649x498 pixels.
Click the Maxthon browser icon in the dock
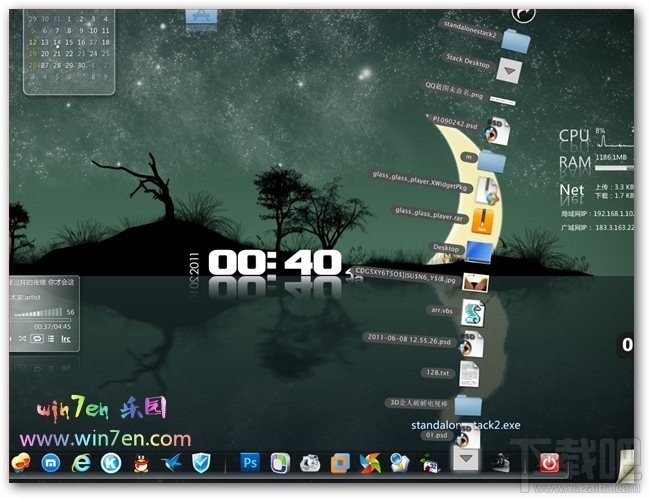pos(51,462)
